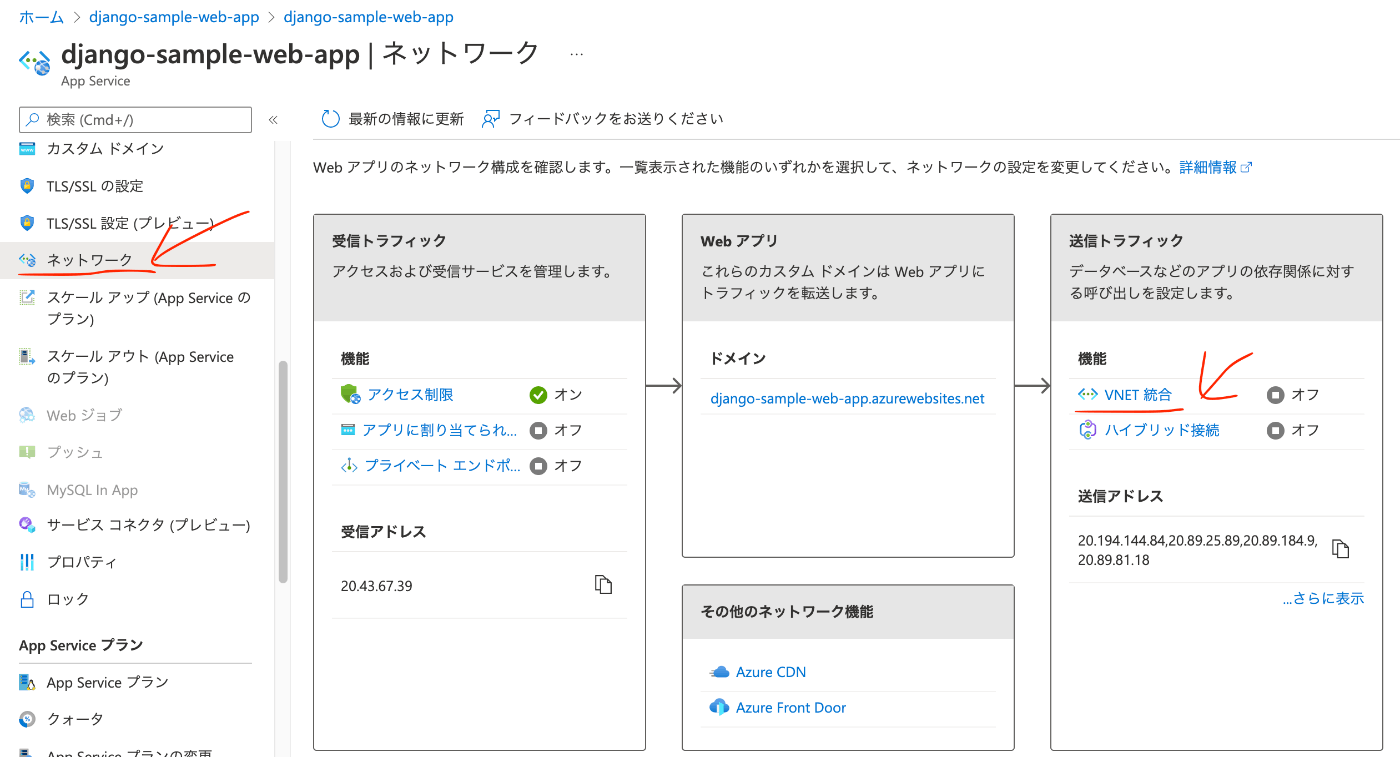This screenshot has height=757, width=1400.
Task: Click the ネットワーク sidebar icon
Action: (x=28, y=260)
